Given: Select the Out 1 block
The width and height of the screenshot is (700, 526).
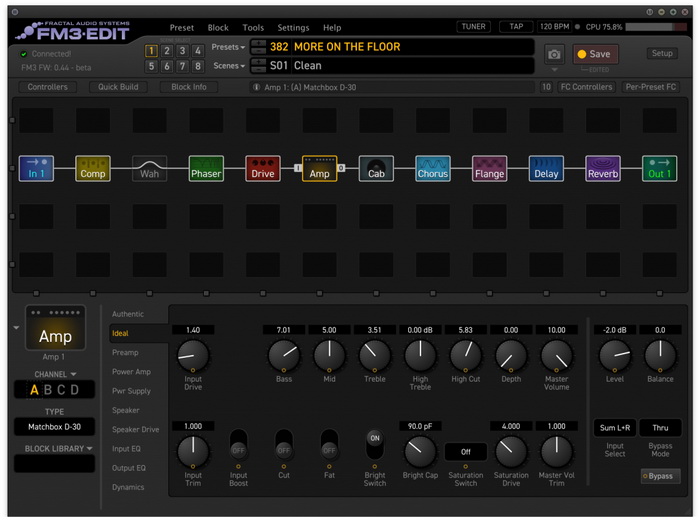Looking at the screenshot, I should point(660,168).
